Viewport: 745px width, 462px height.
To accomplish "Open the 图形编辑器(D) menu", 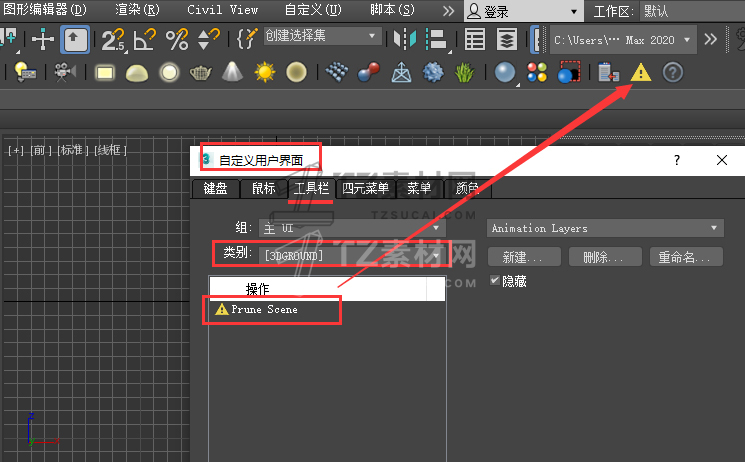I will click(x=45, y=10).
